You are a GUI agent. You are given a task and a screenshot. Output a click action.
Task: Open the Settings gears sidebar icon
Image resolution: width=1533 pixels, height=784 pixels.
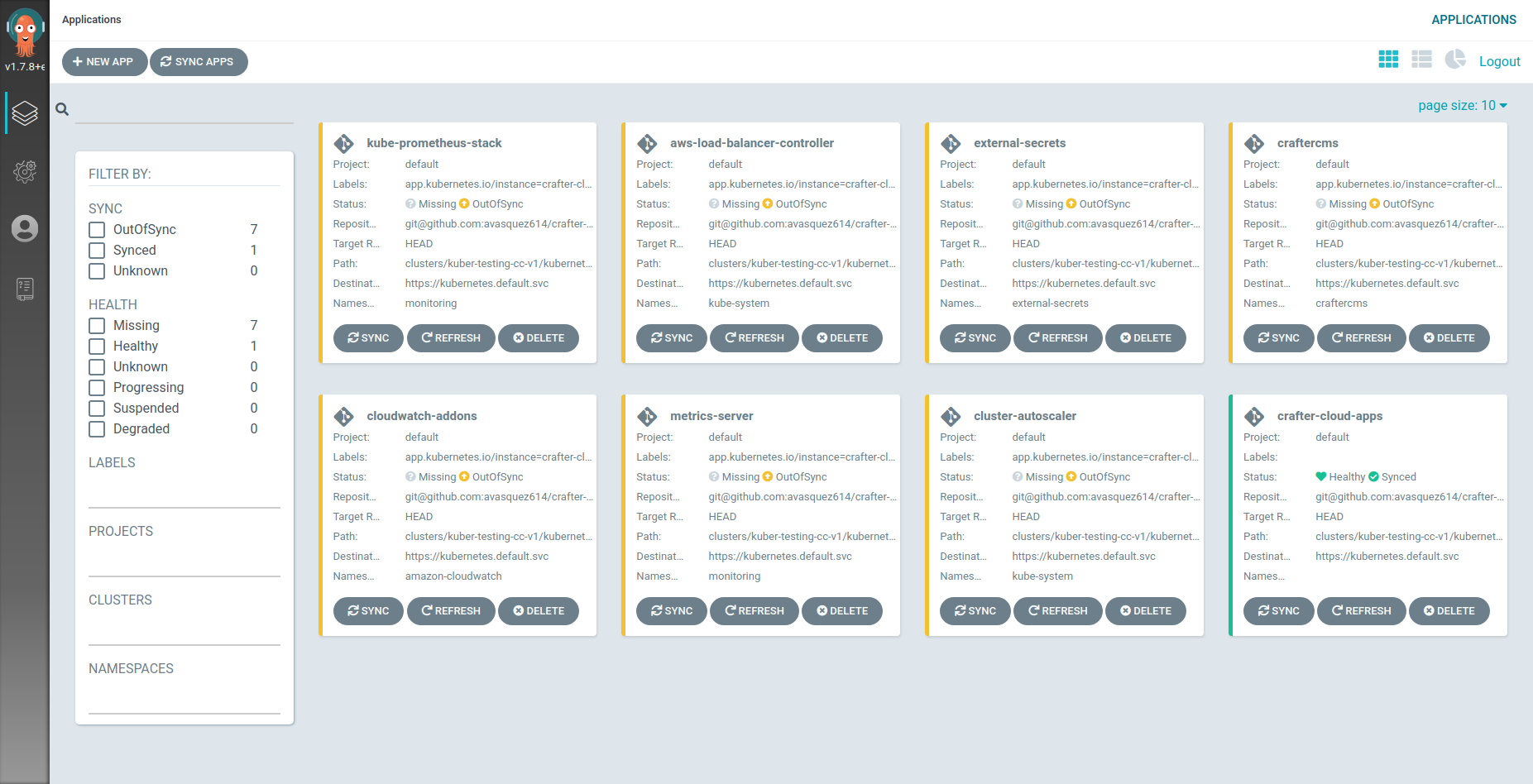coord(25,172)
